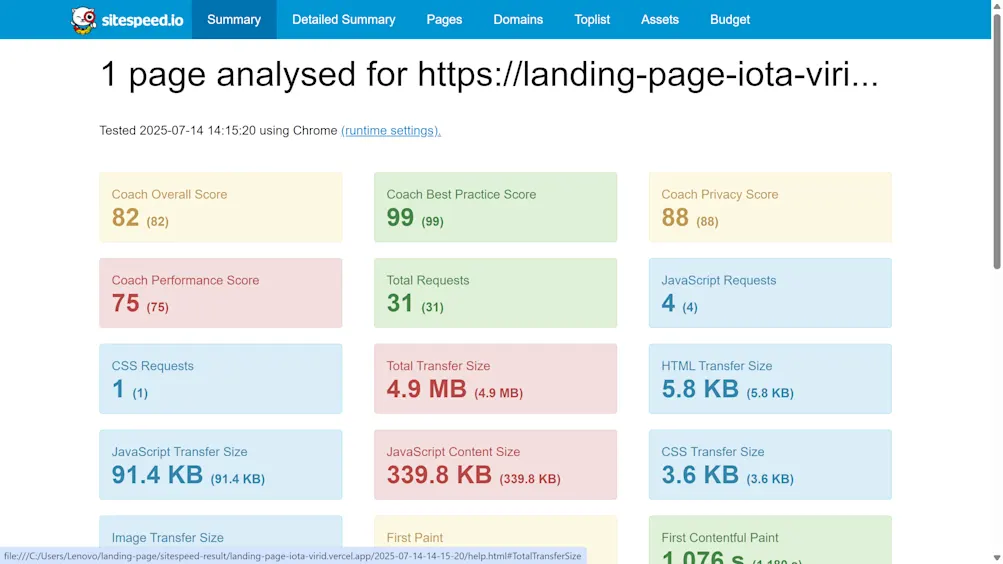Open the Toplist tab
The image size is (1003, 564).
pos(592,20)
